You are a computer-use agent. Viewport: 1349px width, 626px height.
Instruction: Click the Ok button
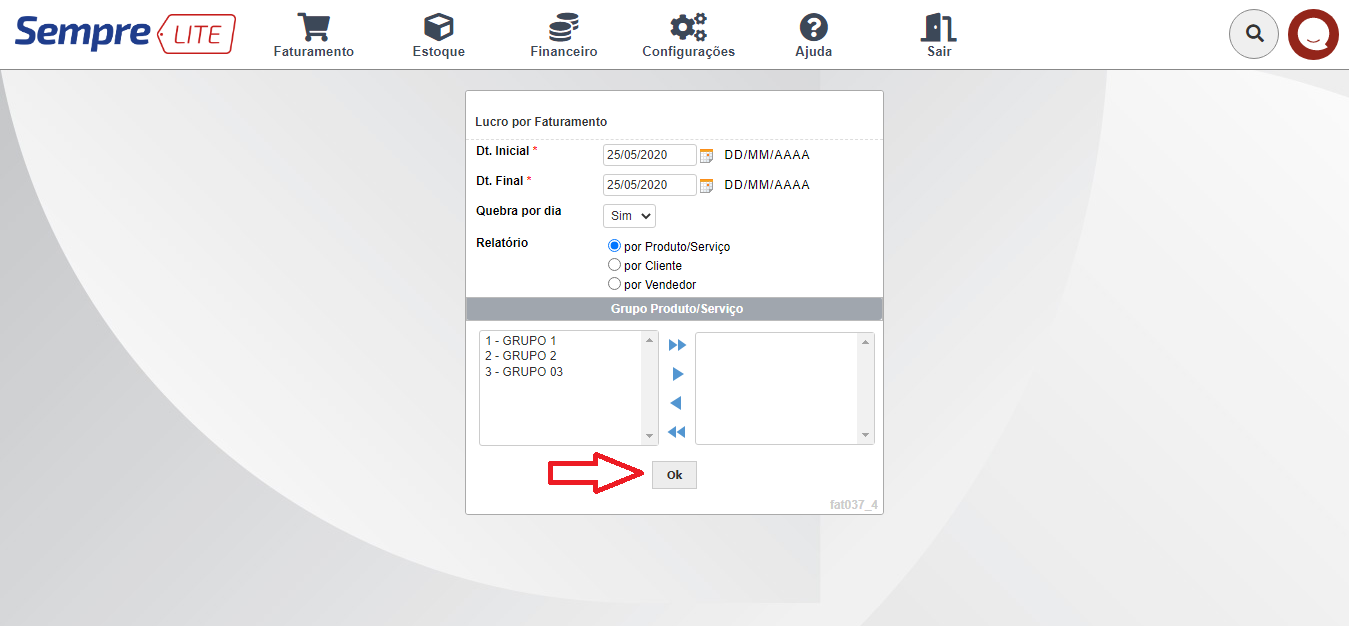[x=673, y=474]
